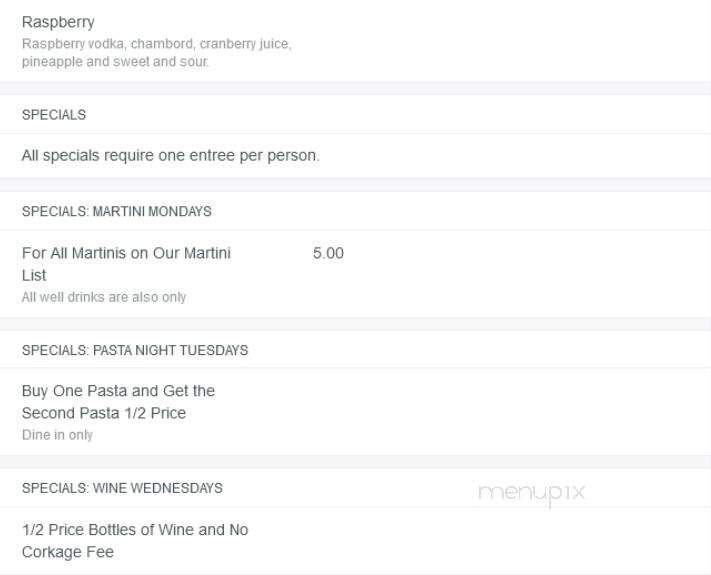
Task: Click 'Second Pasta 1/2 Price' text
Action: (104, 413)
